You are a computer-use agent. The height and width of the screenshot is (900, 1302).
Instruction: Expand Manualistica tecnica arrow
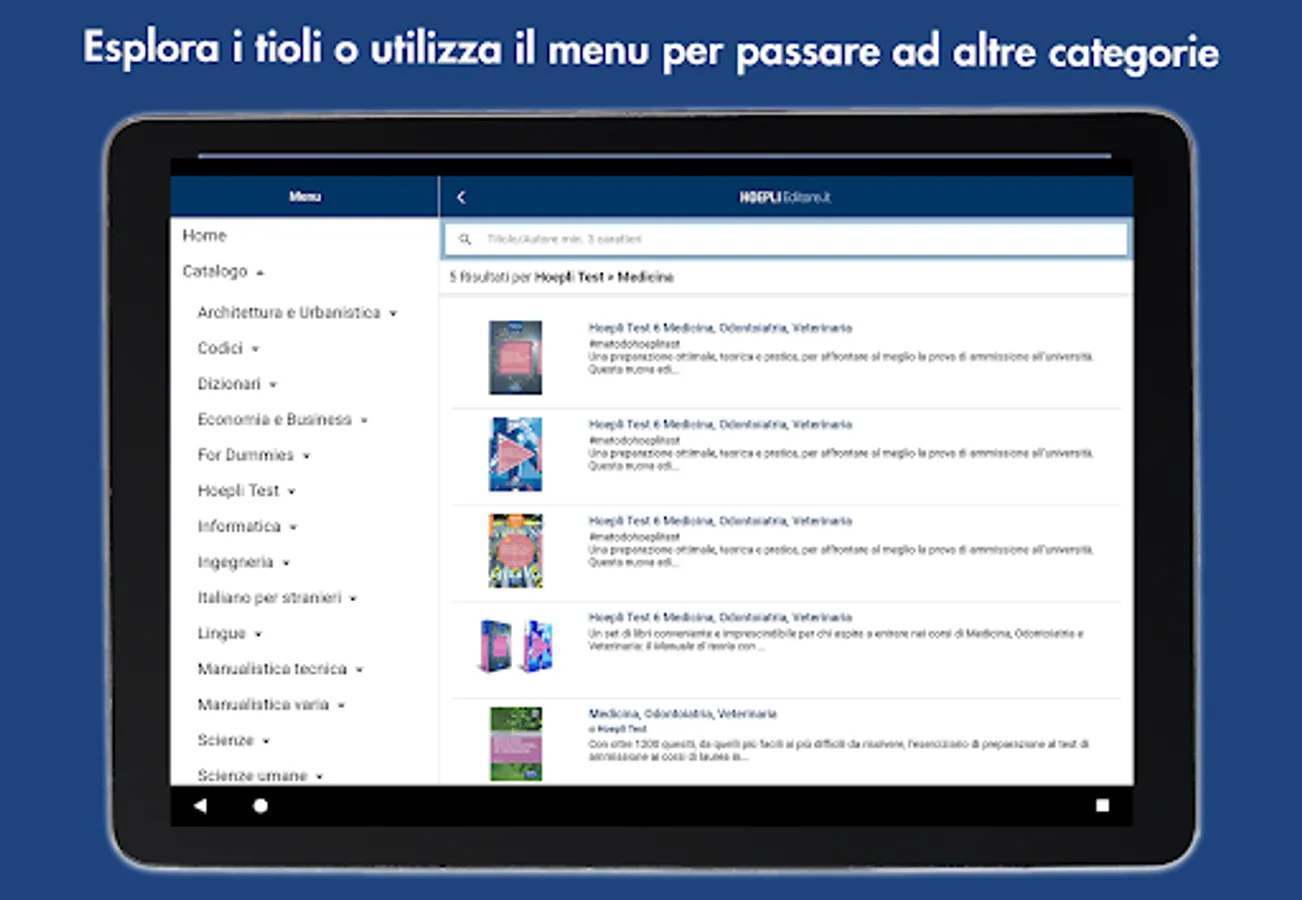(x=359, y=670)
